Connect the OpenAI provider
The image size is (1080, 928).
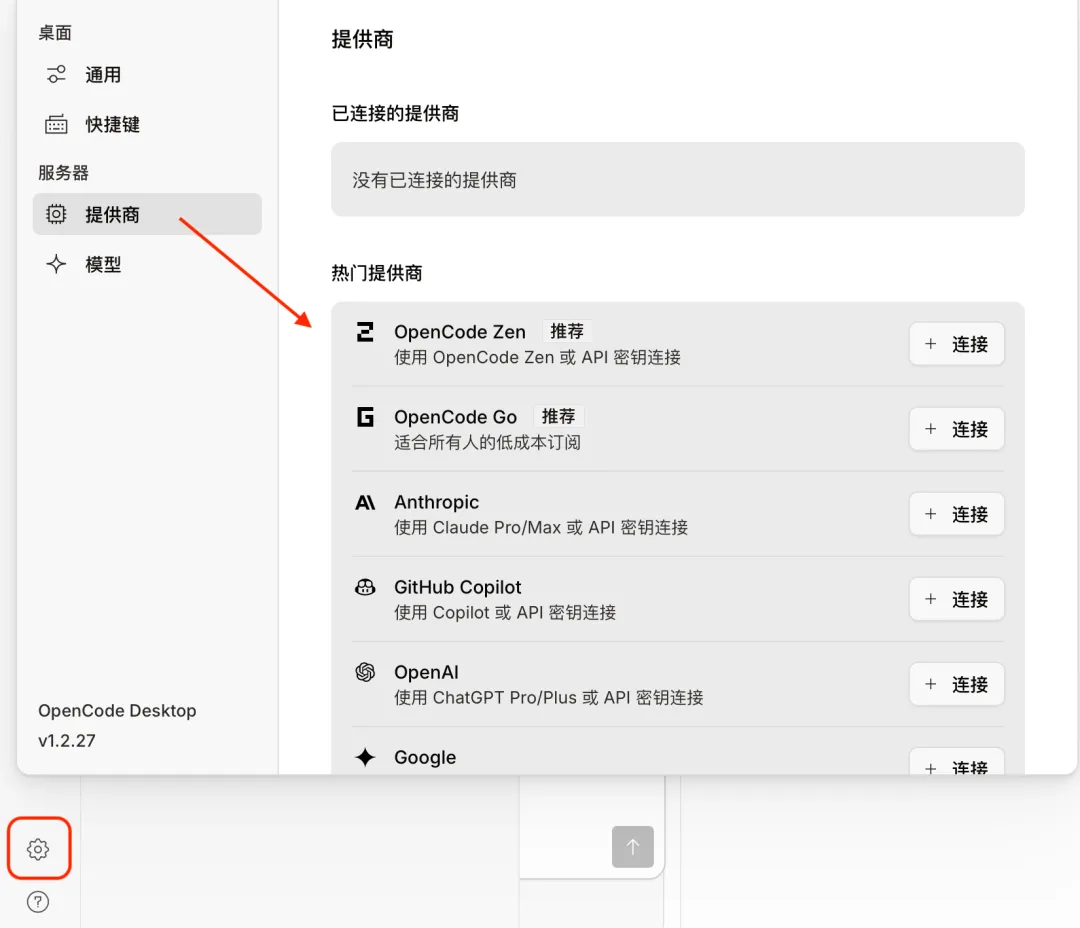coord(956,684)
